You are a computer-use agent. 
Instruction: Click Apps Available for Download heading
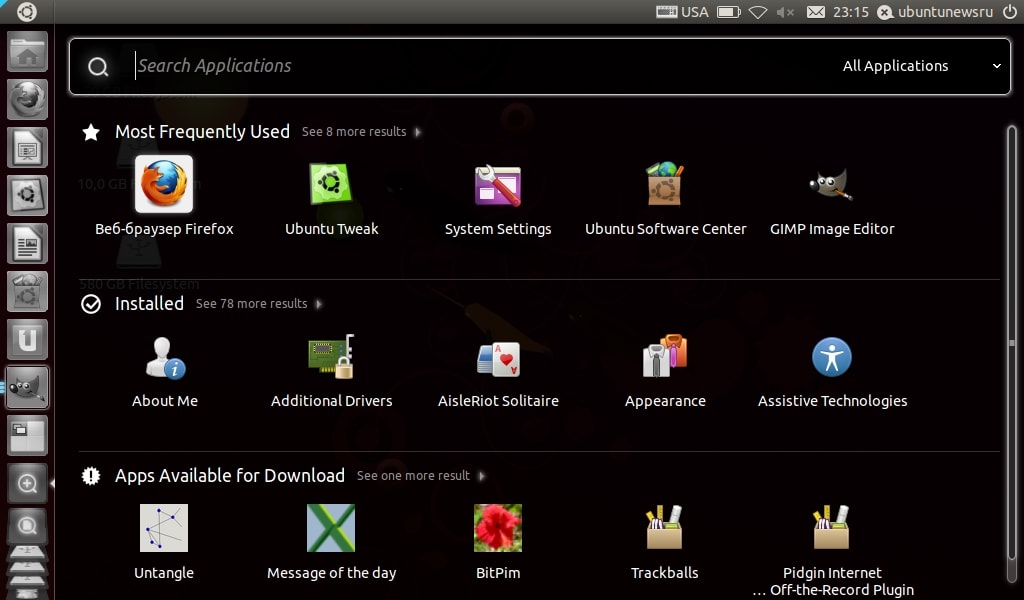[x=230, y=476]
